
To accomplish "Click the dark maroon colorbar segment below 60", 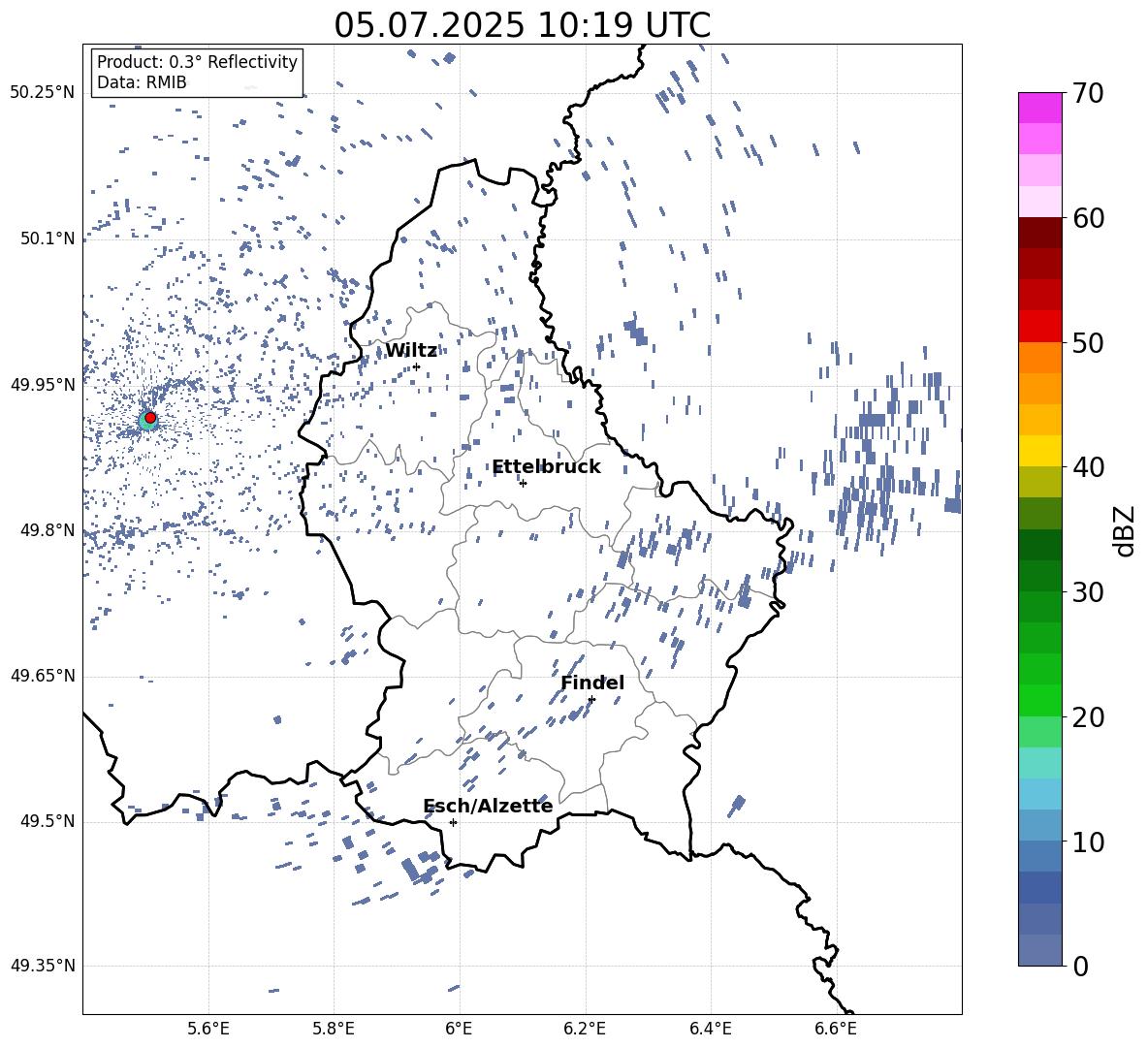I will tap(1039, 233).
